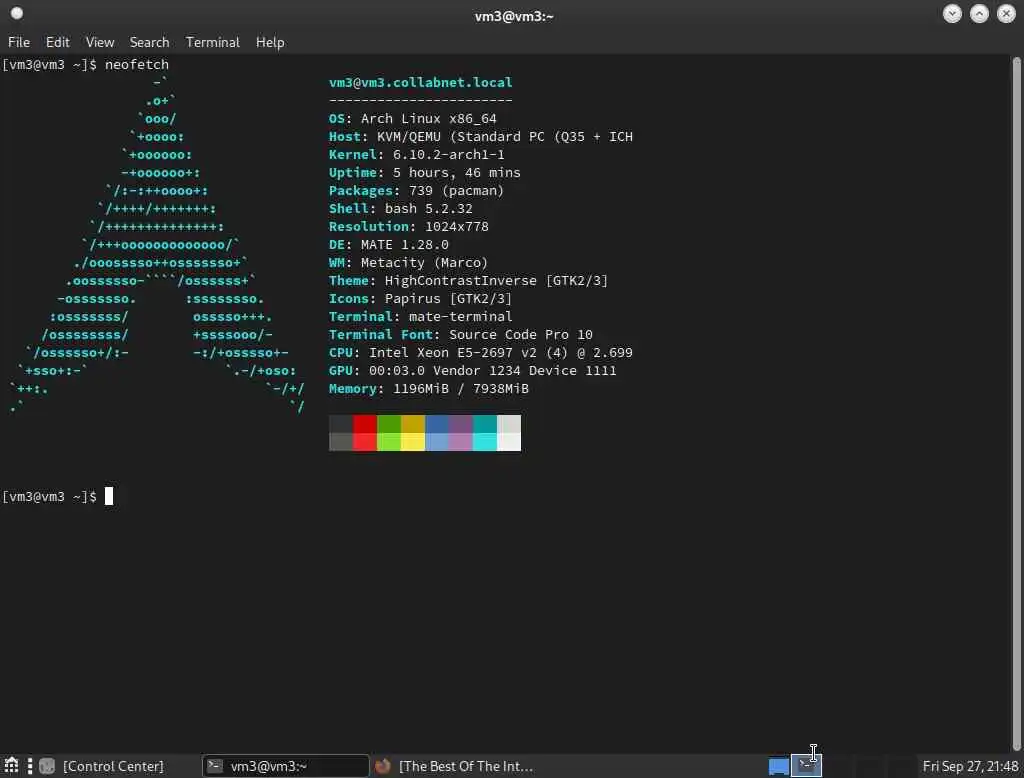Click the vm3@vm3:~ title bar text
The height and width of the screenshot is (778, 1024).
pos(514,16)
